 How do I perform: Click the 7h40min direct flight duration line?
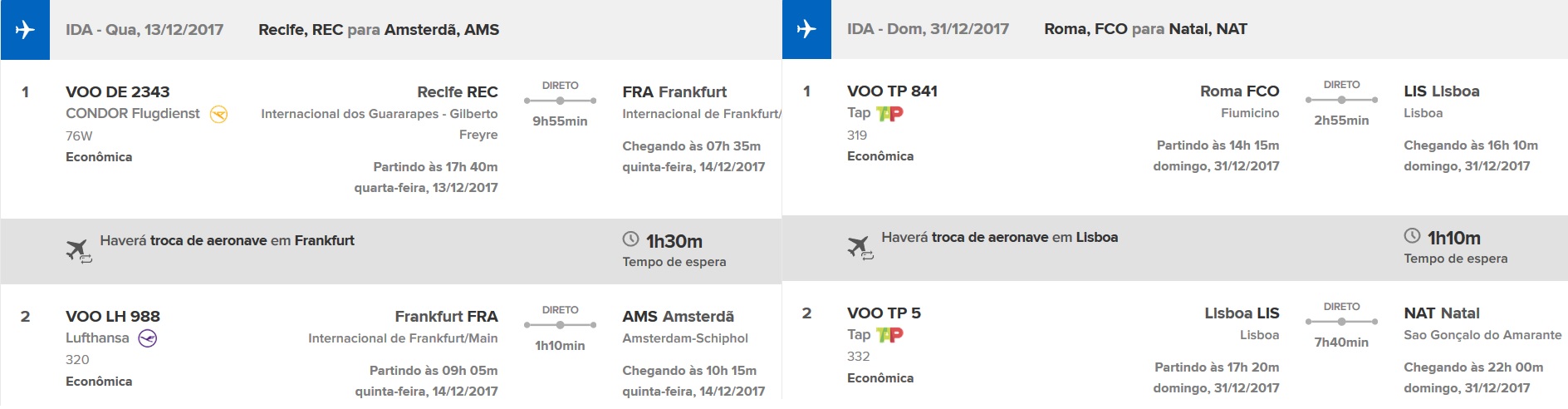point(1342,322)
